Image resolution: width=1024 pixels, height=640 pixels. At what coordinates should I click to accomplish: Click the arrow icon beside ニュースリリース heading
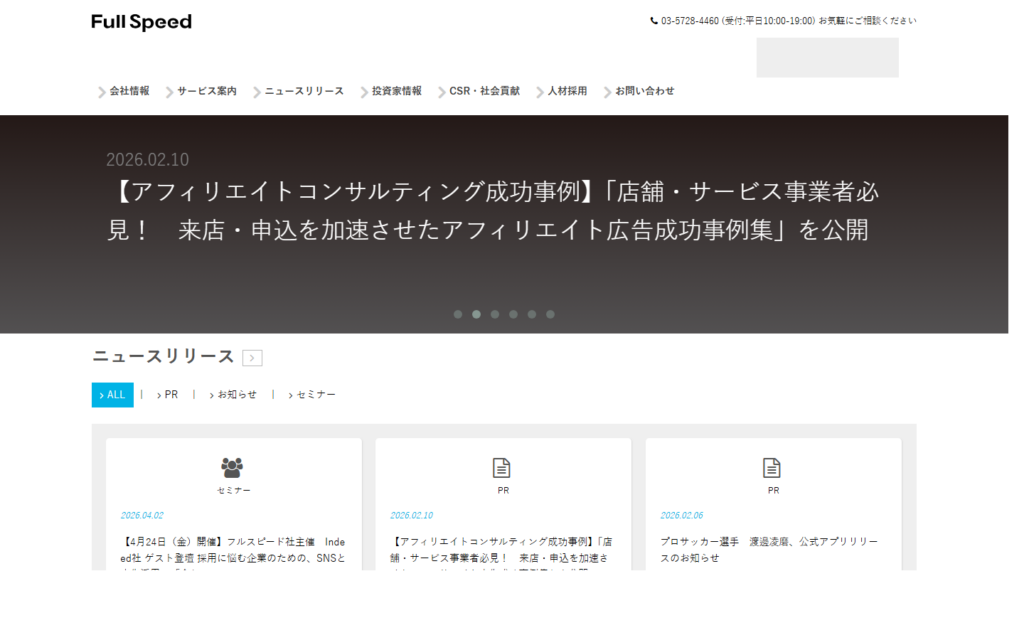[x=252, y=358]
